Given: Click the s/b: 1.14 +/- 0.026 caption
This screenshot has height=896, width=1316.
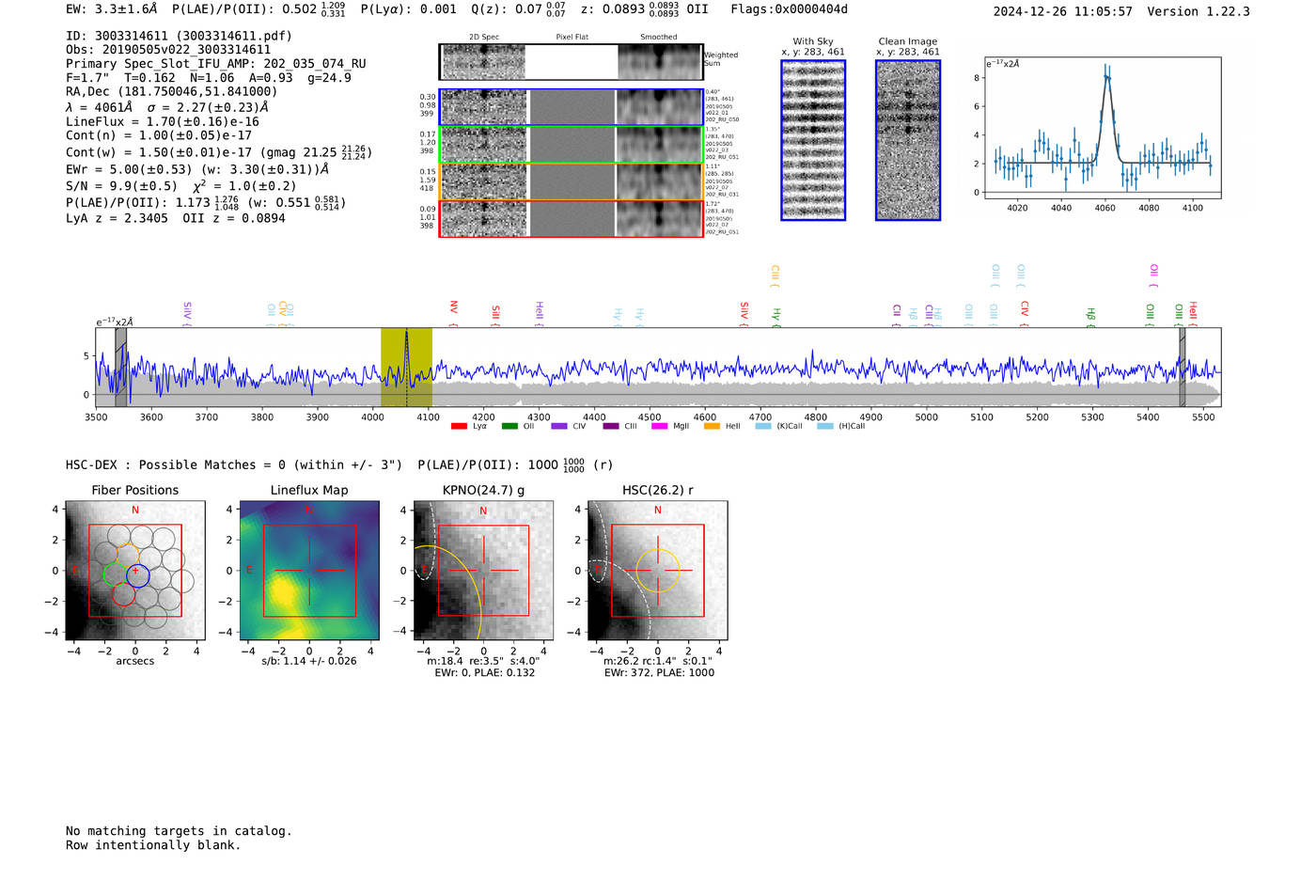Looking at the screenshot, I should 308,661.
